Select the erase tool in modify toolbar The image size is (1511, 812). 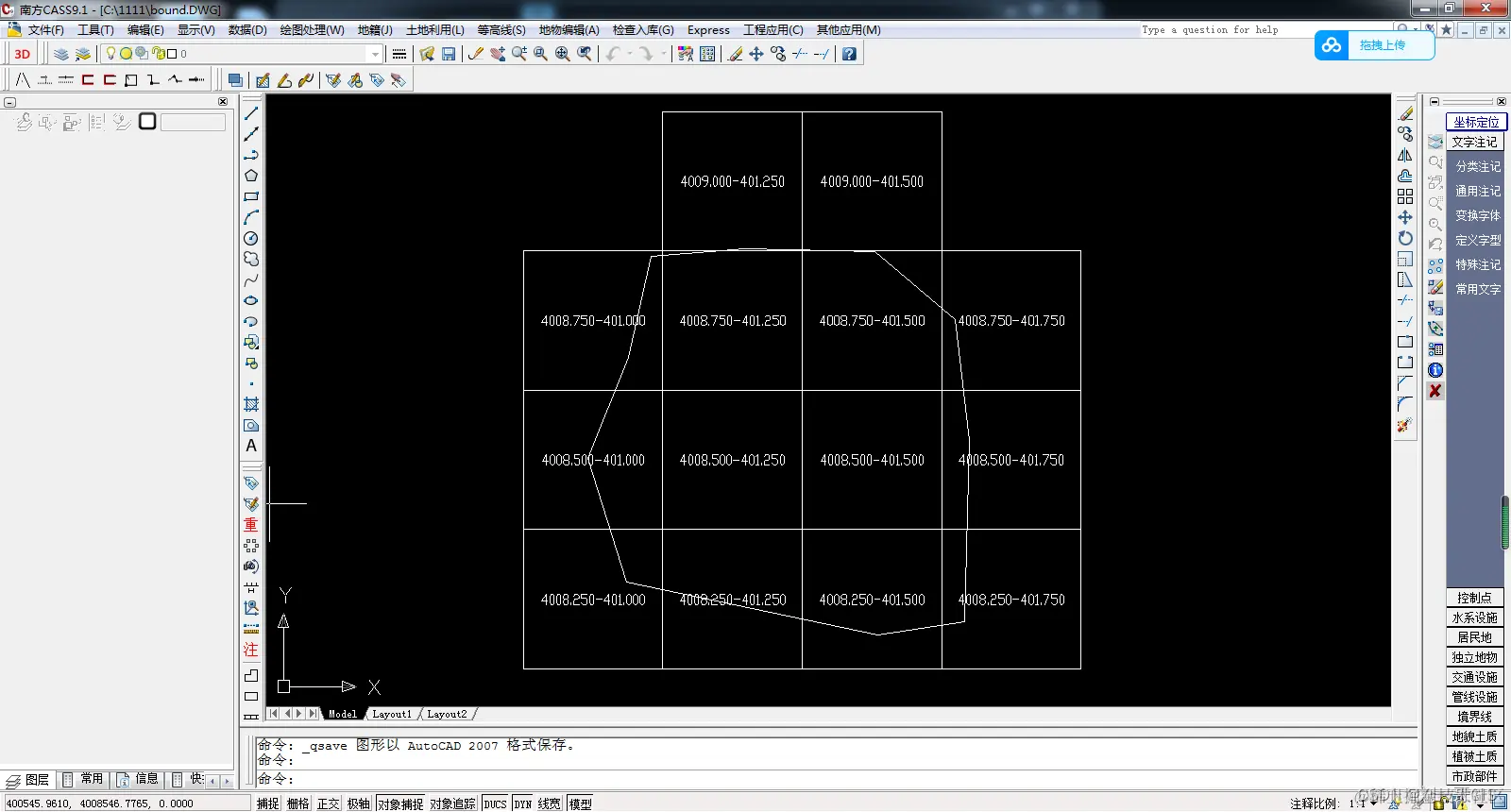tap(1405, 113)
